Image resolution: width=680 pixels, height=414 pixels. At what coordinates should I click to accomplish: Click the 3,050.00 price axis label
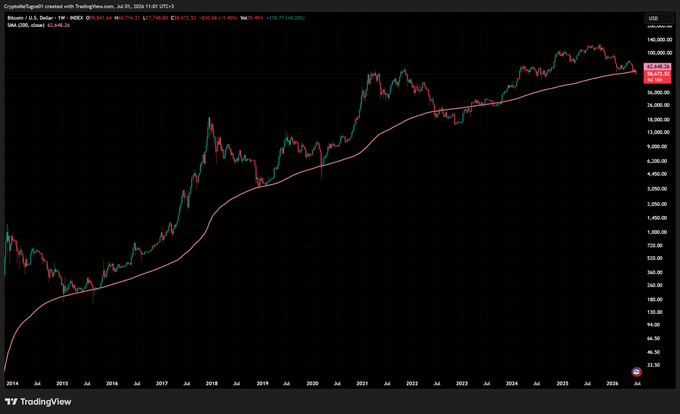(659, 189)
